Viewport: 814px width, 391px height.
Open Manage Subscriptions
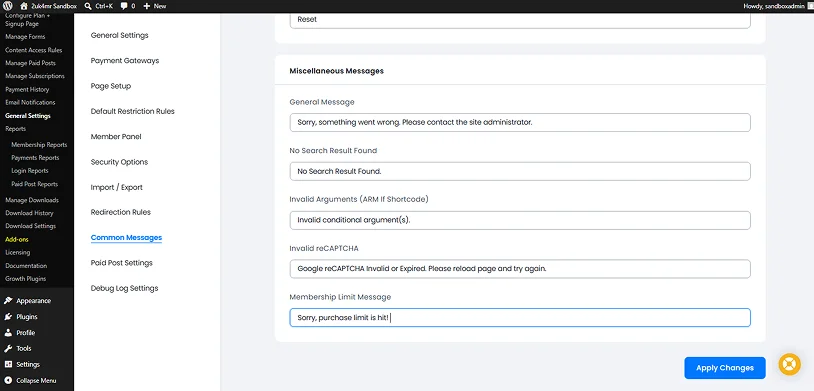click(35, 76)
